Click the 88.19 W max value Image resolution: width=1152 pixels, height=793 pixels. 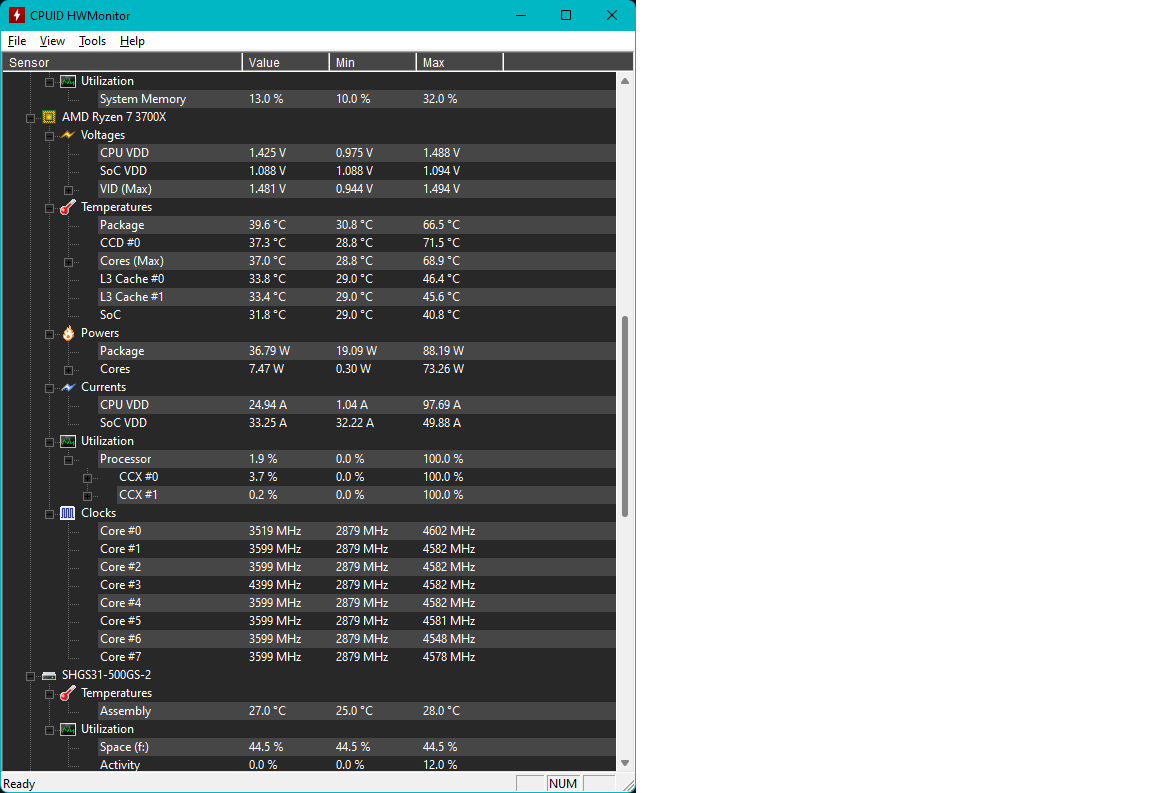tap(443, 351)
